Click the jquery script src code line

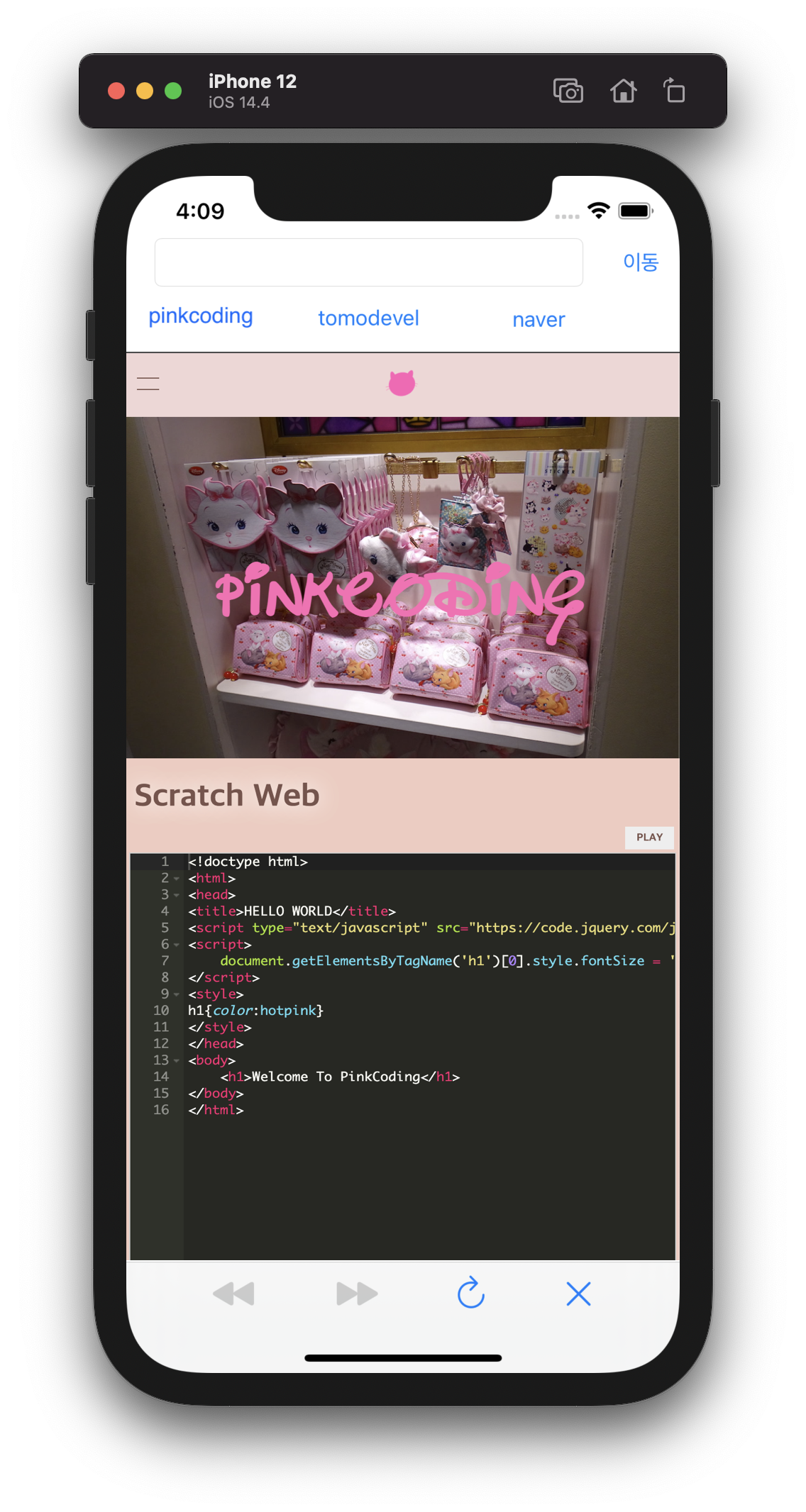click(x=431, y=928)
